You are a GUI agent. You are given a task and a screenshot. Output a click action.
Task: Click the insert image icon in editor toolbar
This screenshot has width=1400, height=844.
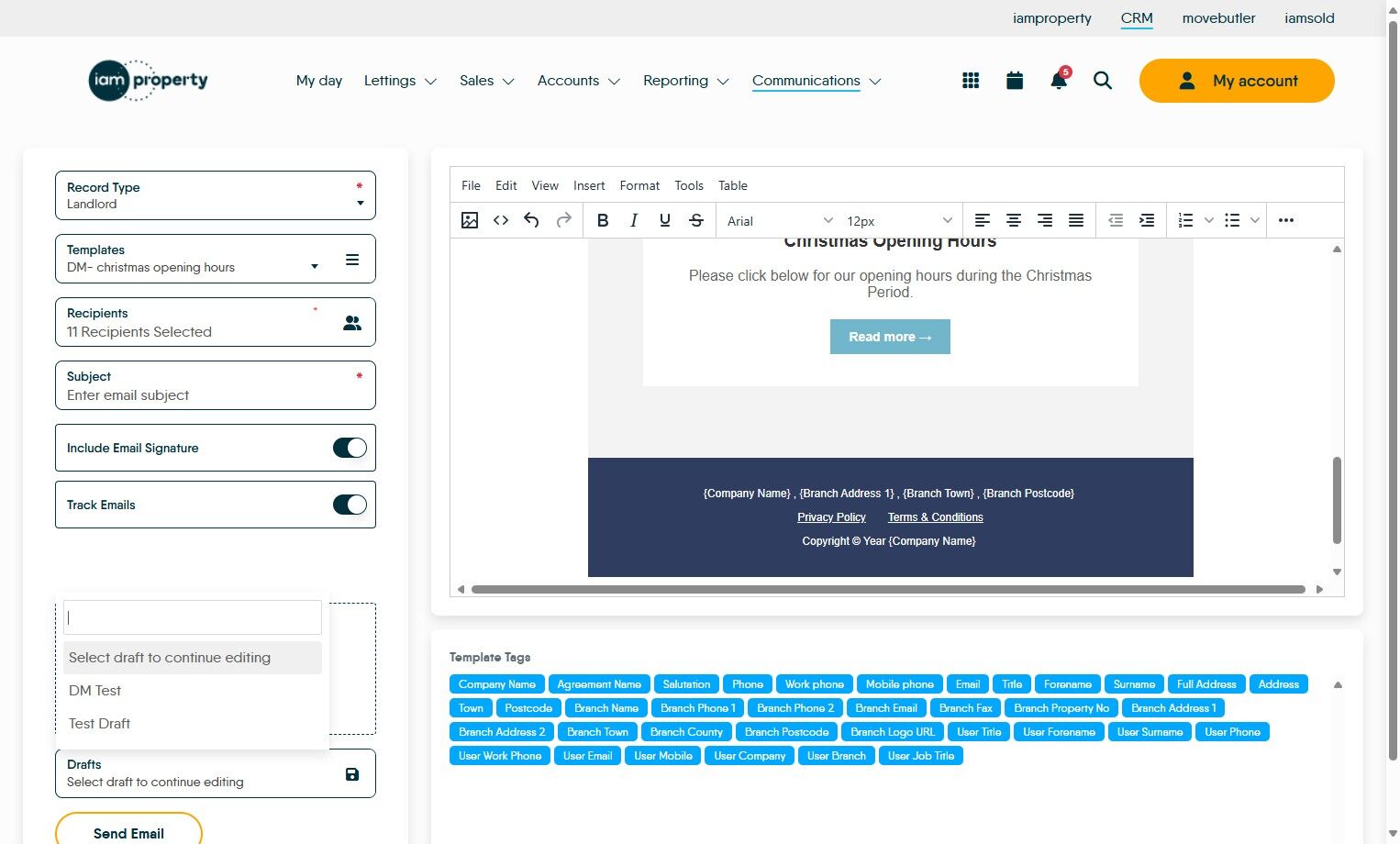tap(470, 220)
